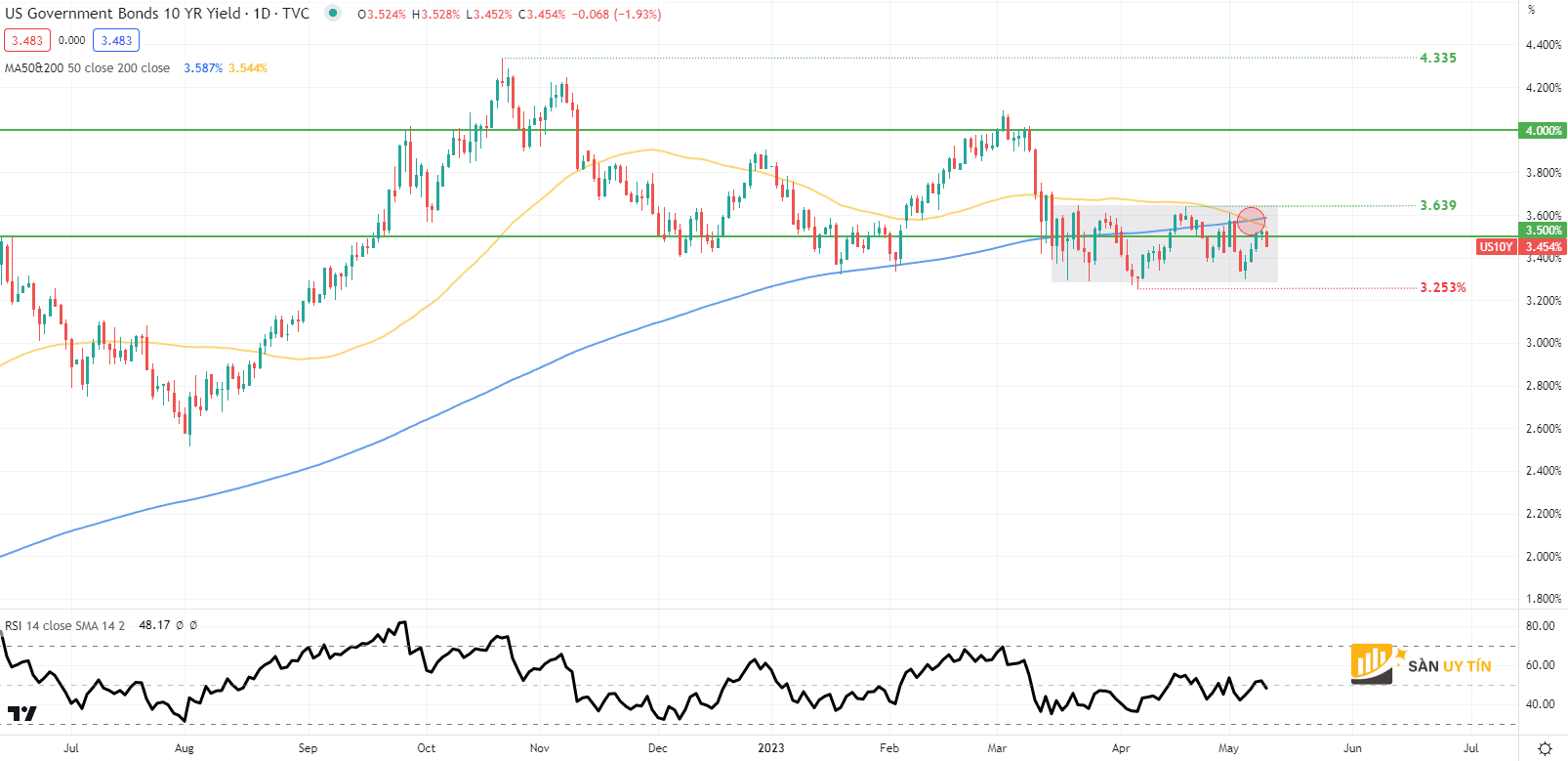Image resolution: width=1568 pixels, height=761 pixels.
Task: Click the 4.400% price axis tick
Action: [x=1544, y=45]
